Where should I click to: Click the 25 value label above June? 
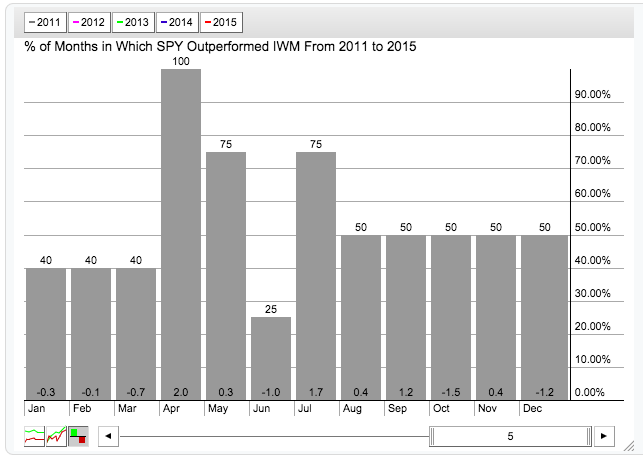(x=271, y=309)
